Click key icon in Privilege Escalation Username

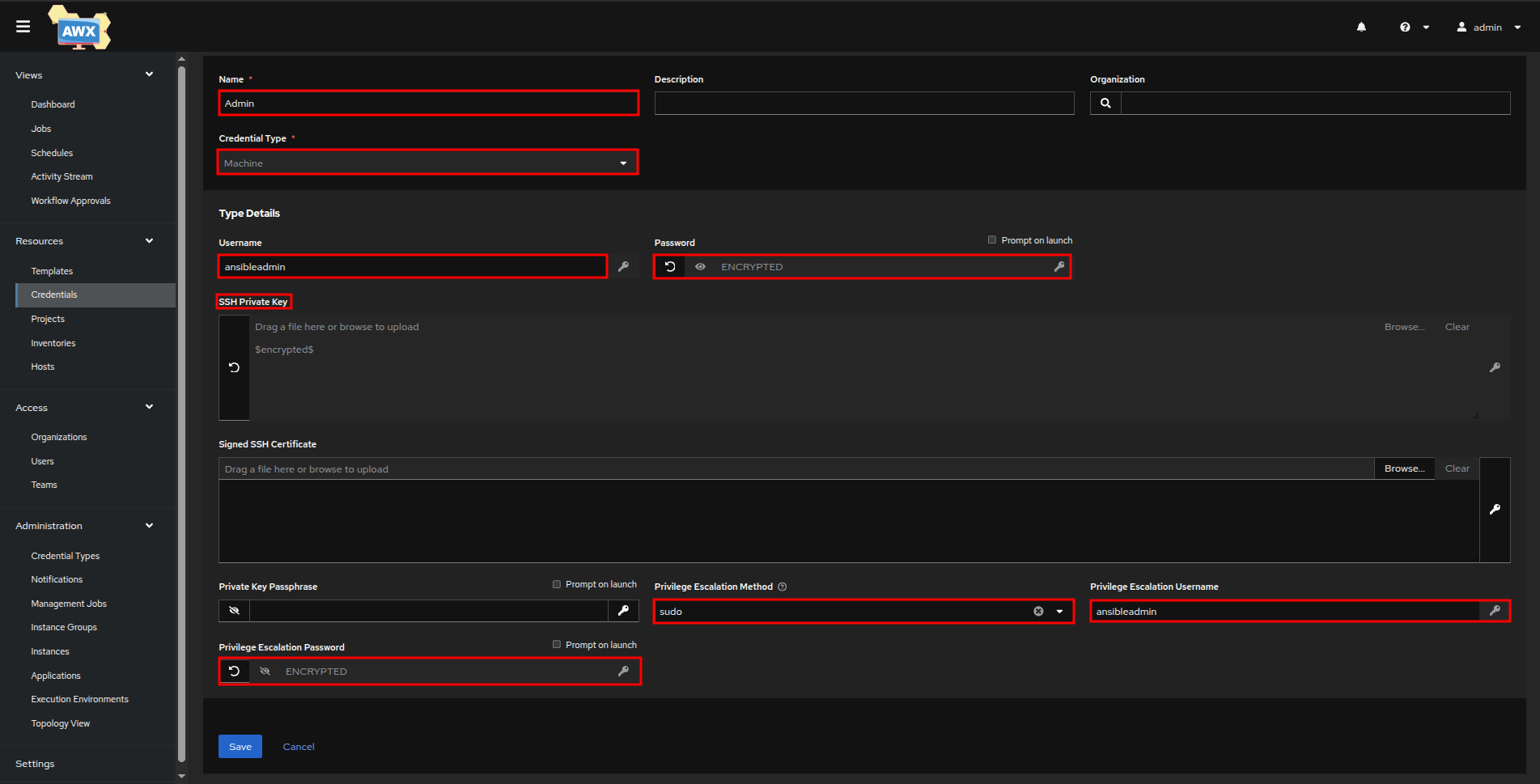pyautogui.click(x=1495, y=611)
